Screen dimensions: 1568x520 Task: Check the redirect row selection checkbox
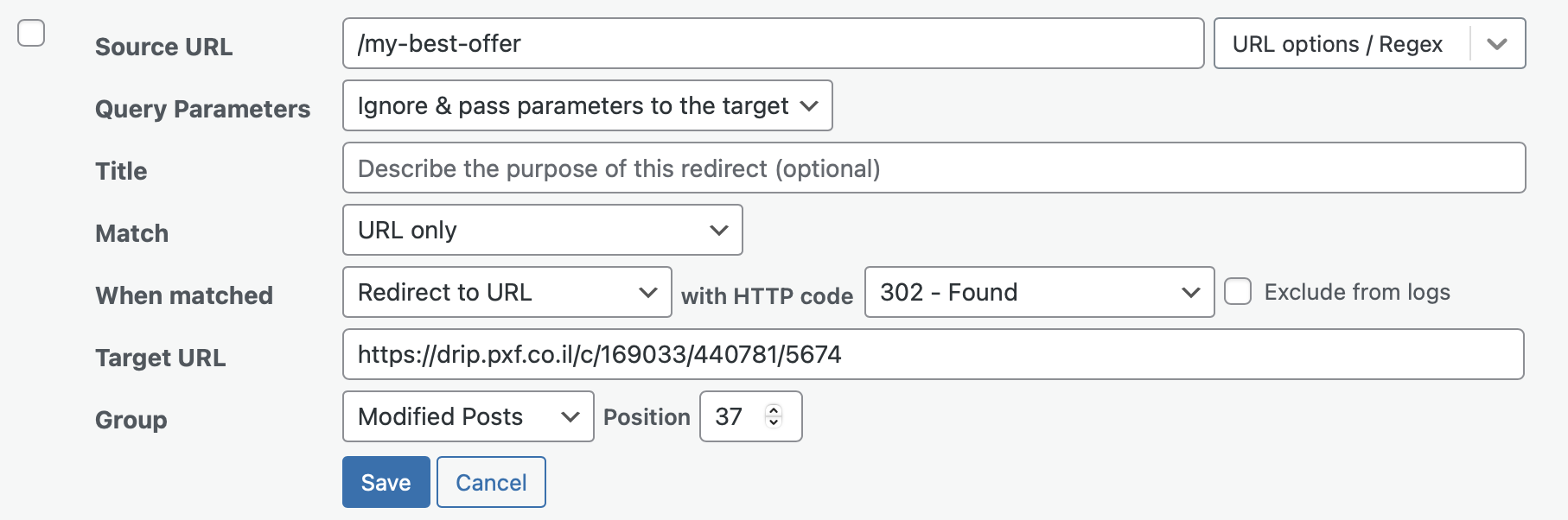point(31,34)
